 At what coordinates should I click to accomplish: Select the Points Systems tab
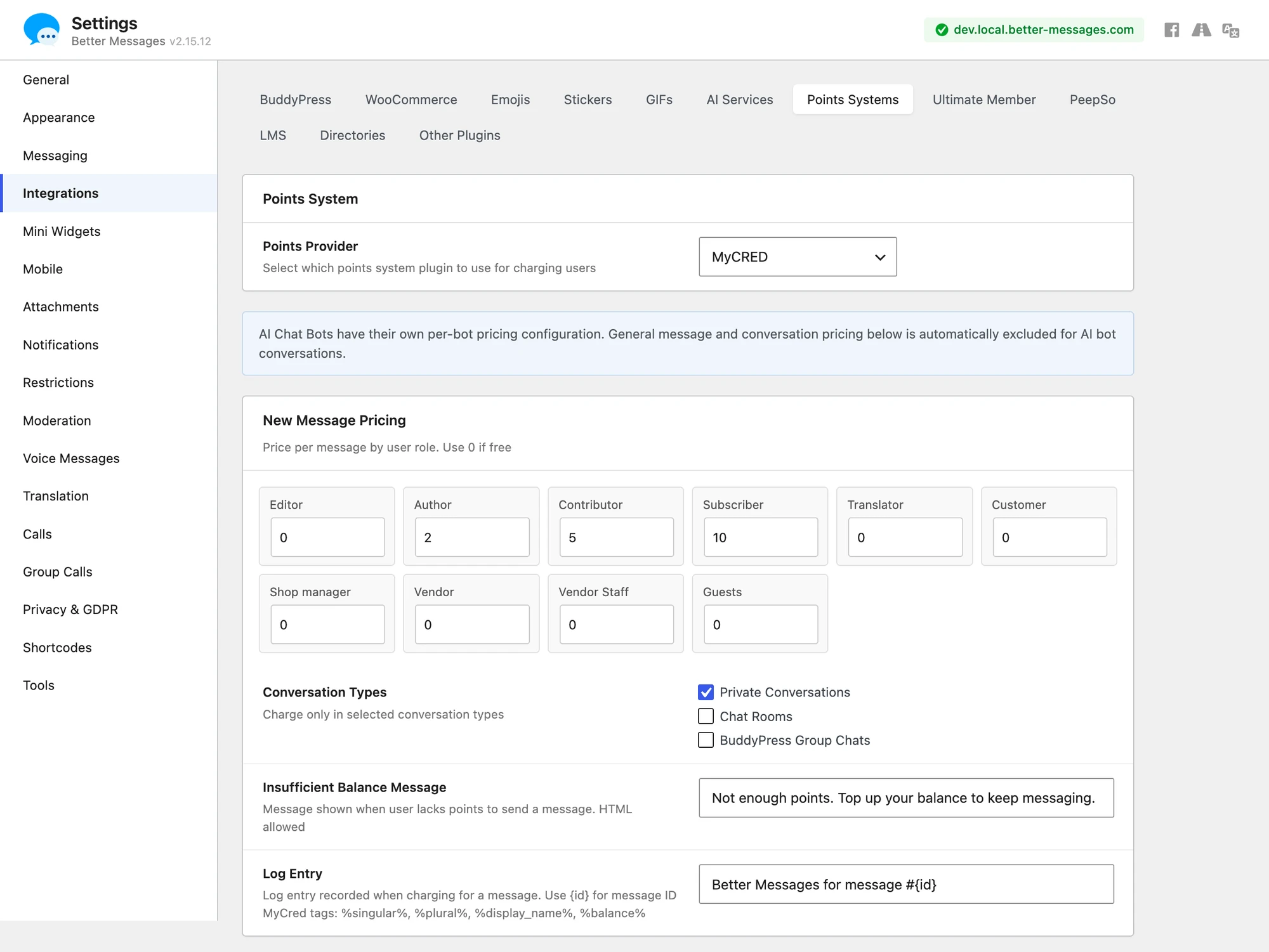click(x=853, y=100)
